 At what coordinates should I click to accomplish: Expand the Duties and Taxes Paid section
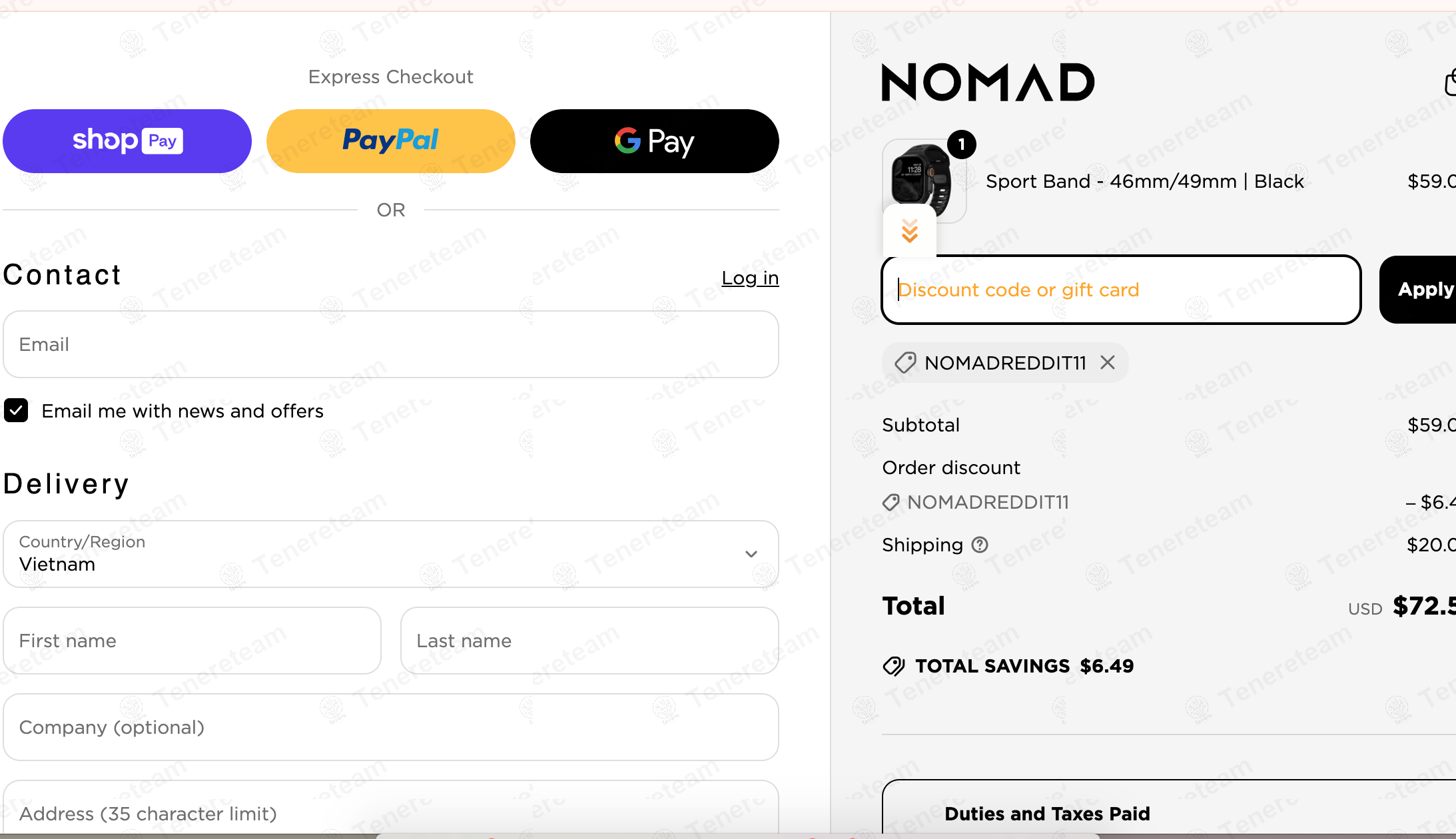(x=1048, y=813)
